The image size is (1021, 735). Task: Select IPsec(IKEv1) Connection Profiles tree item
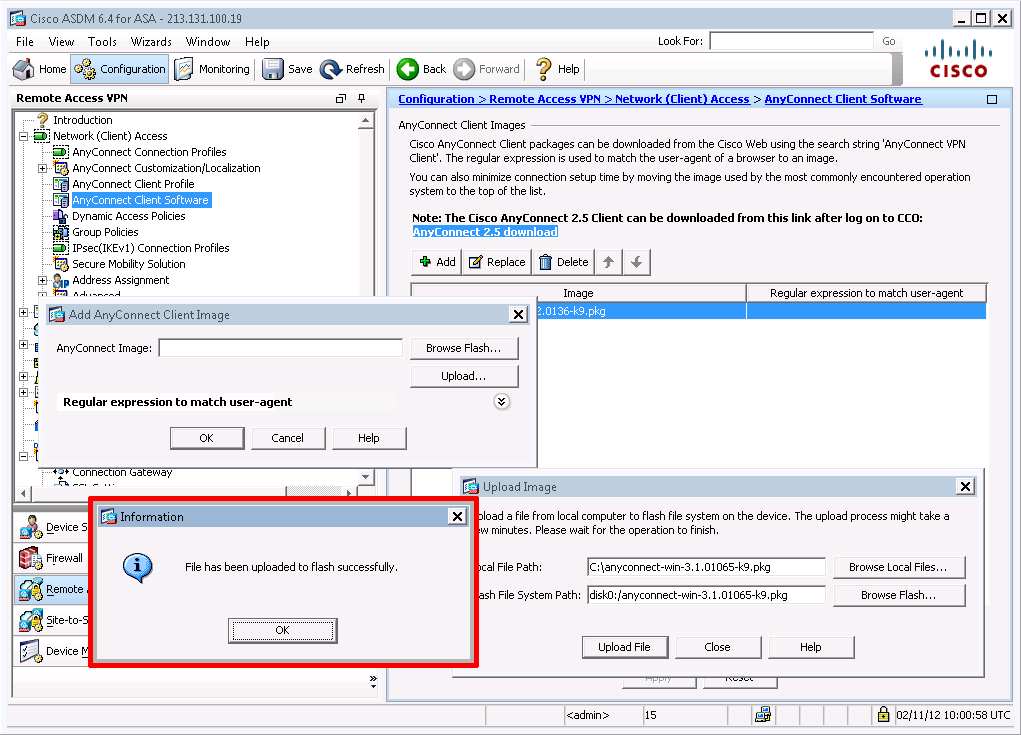click(x=150, y=248)
